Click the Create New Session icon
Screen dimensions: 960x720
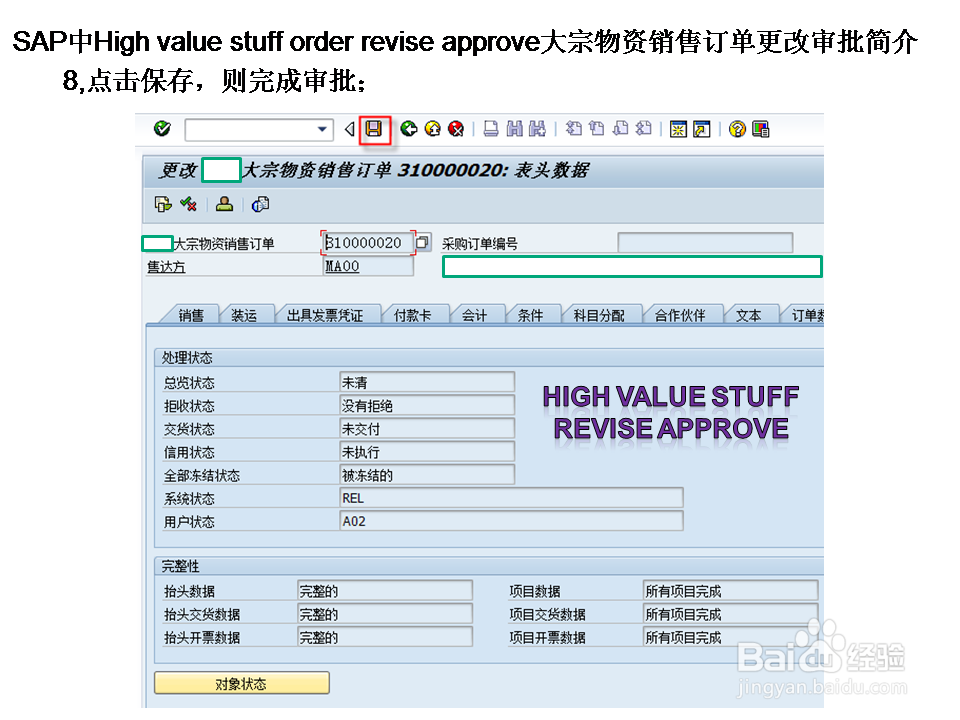(678, 129)
